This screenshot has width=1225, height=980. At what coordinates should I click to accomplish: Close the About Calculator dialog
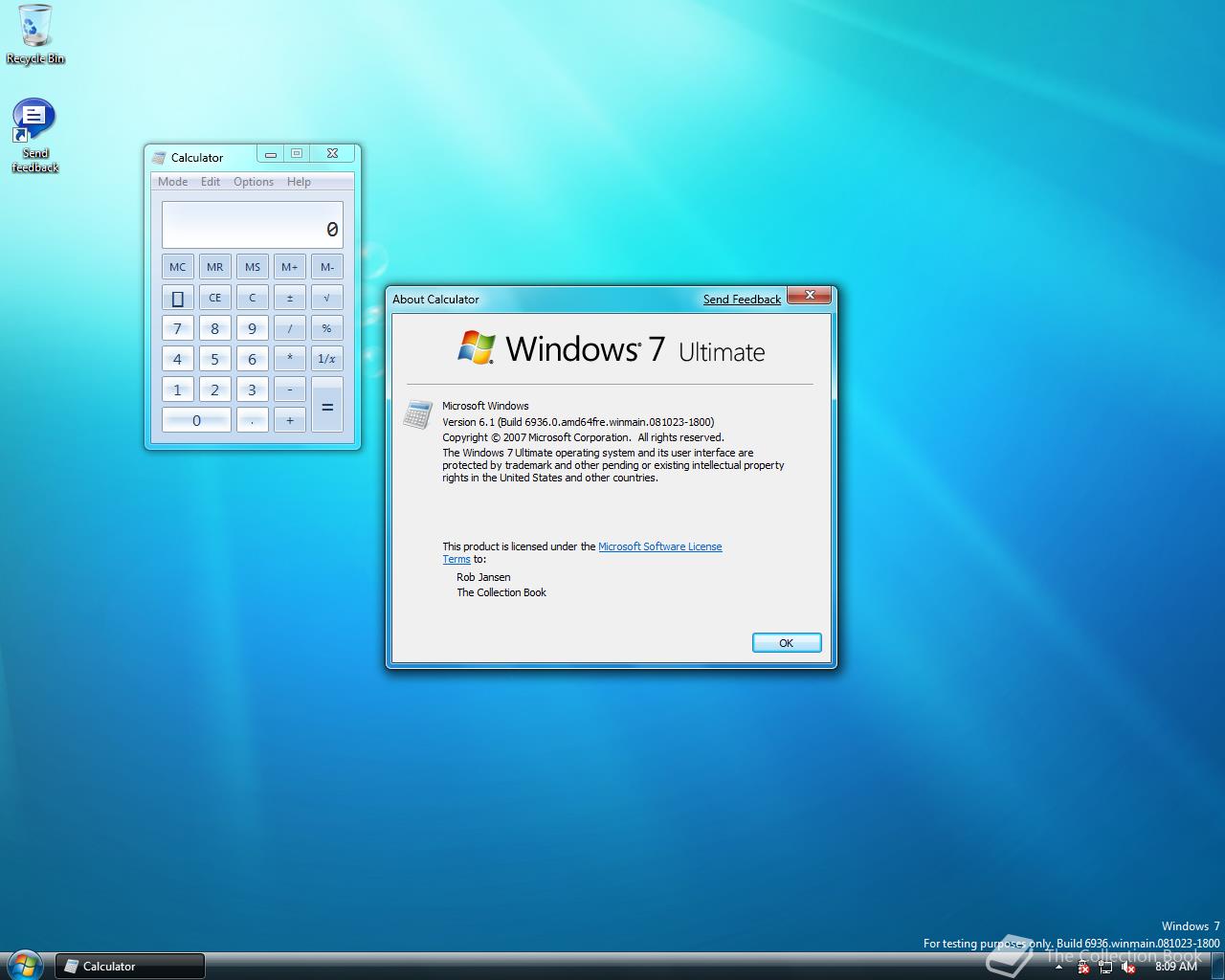point(810,295)
